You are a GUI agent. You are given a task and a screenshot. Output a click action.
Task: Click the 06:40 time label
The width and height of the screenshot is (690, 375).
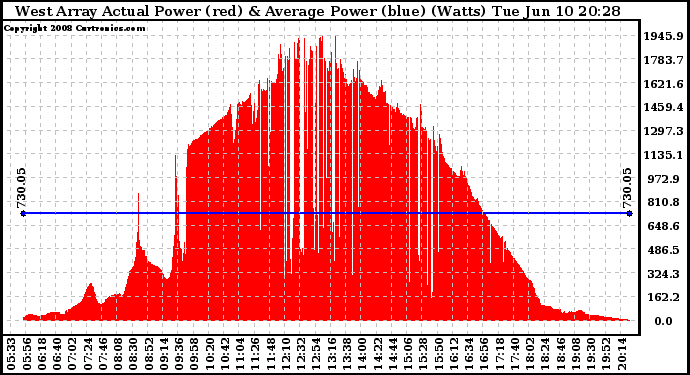tap(57, 354)
